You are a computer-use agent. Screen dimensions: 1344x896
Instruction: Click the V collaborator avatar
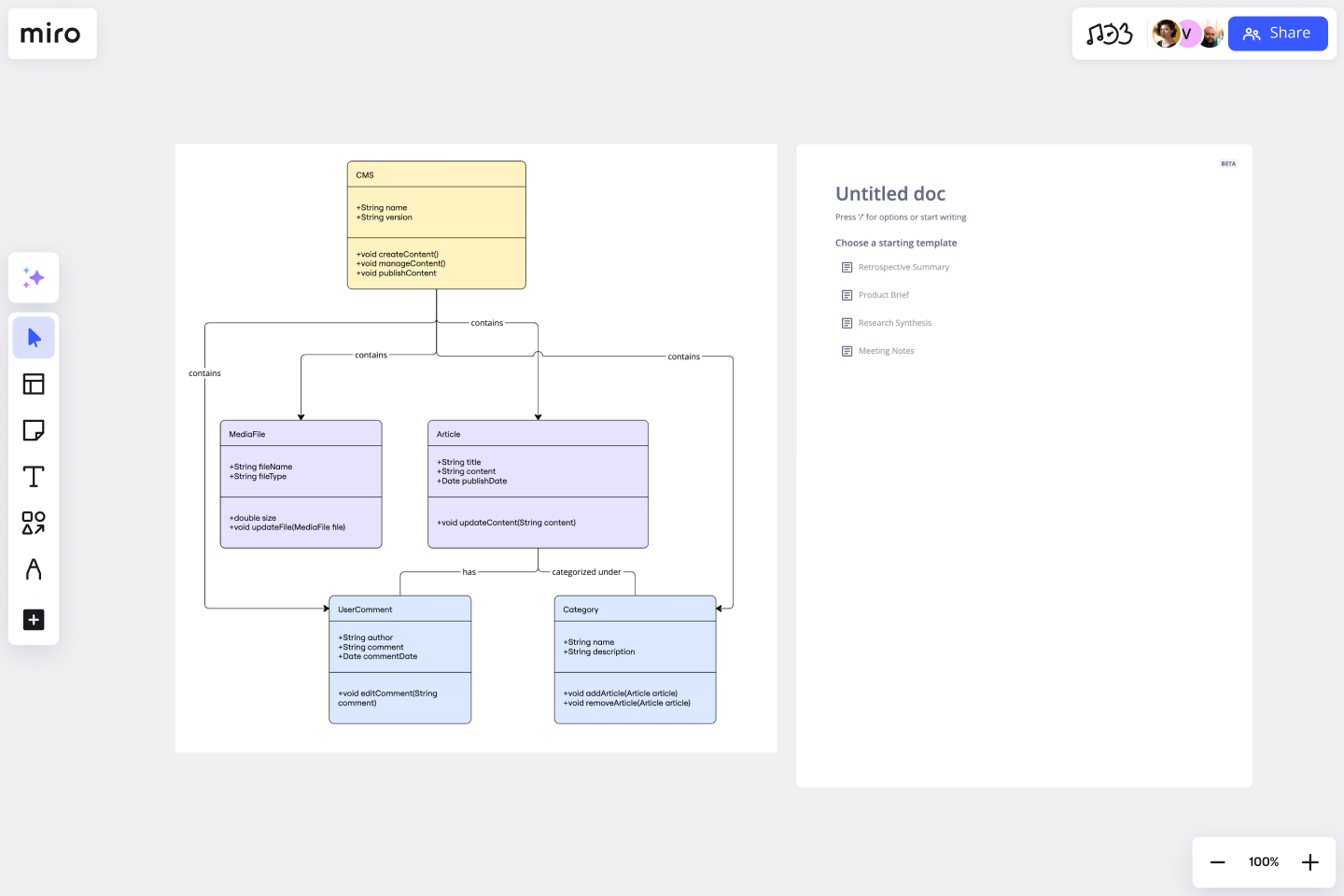(x=1188, y=34)
